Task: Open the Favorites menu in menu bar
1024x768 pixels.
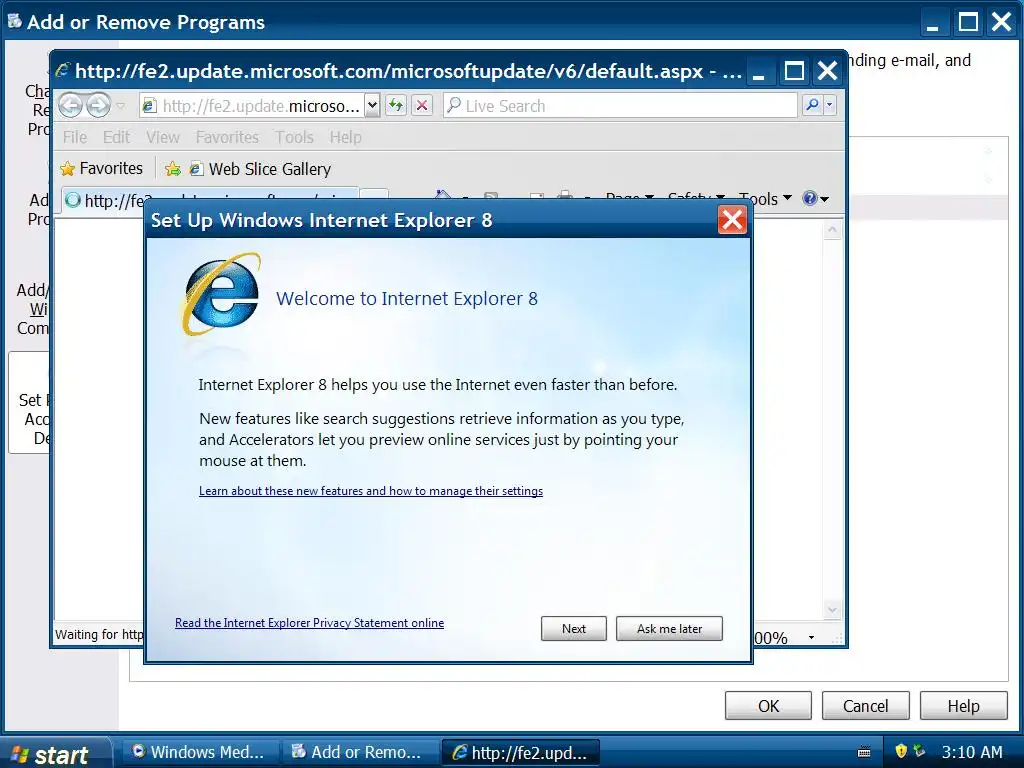Action: [227, 137]
